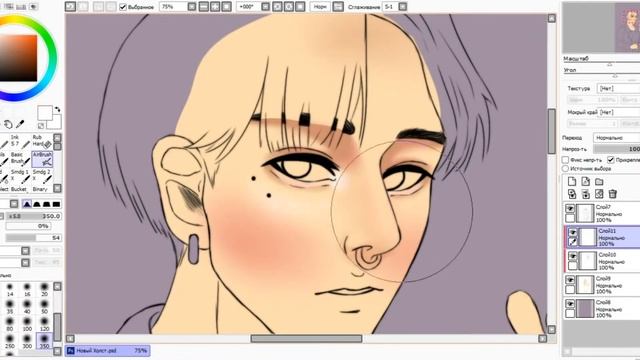Hide layer Слой7 via eye icon
This screenshot has height=360, width=640.
pyautogui.click(x=570, y=209)
